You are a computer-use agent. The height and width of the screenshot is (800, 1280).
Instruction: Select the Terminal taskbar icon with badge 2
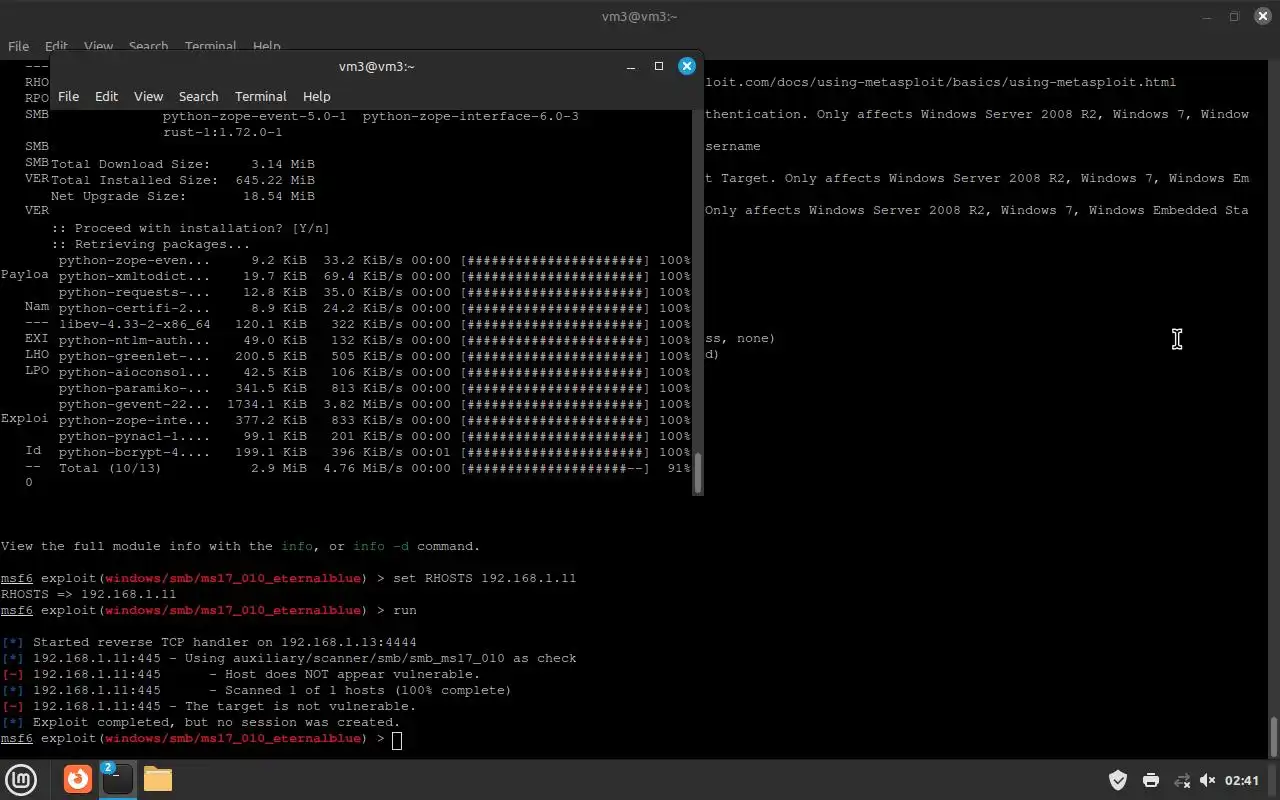coord(116,779)
